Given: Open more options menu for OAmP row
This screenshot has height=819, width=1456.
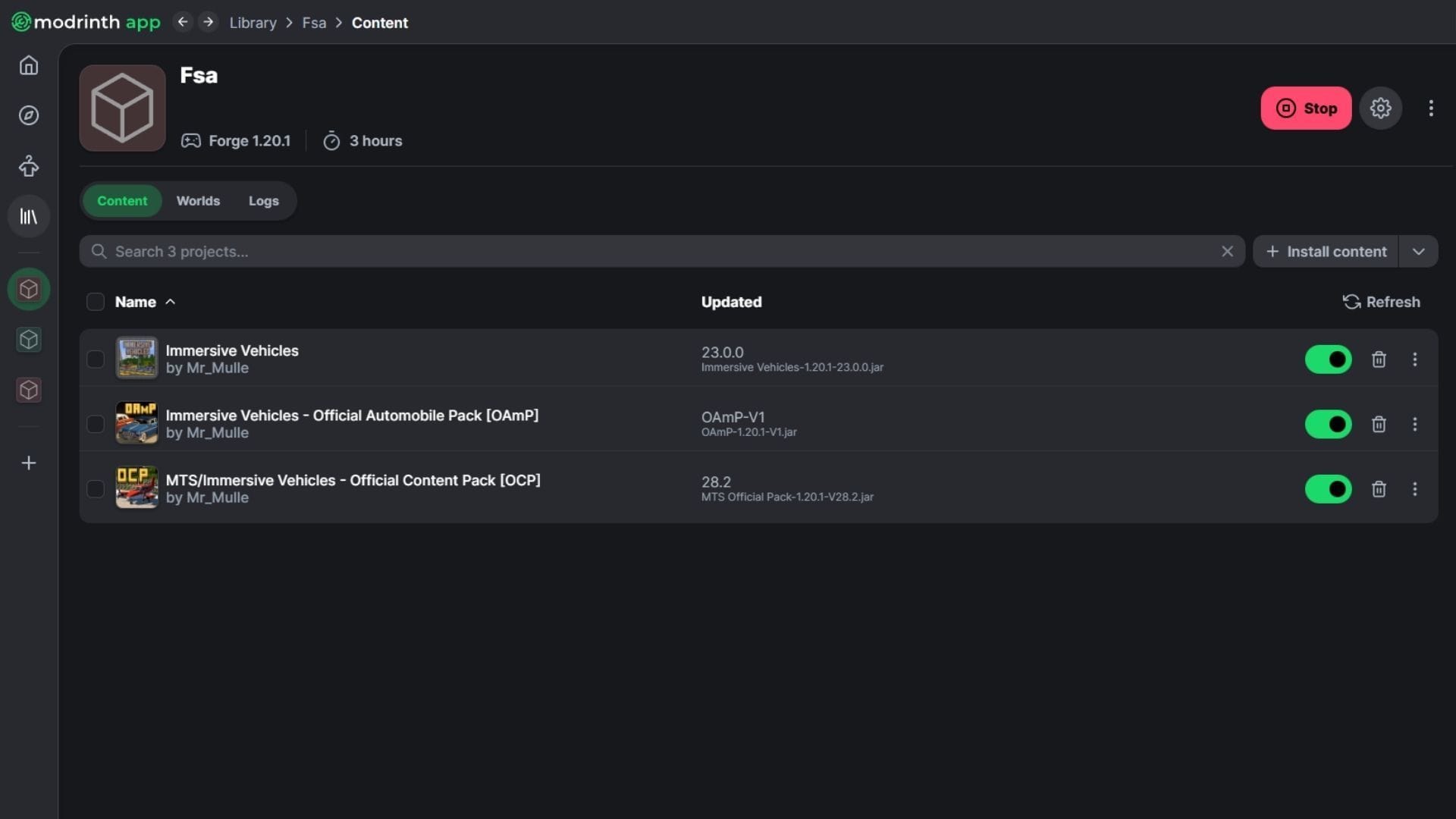Looking at the screenshot, I should click(x=1414, y=424).
